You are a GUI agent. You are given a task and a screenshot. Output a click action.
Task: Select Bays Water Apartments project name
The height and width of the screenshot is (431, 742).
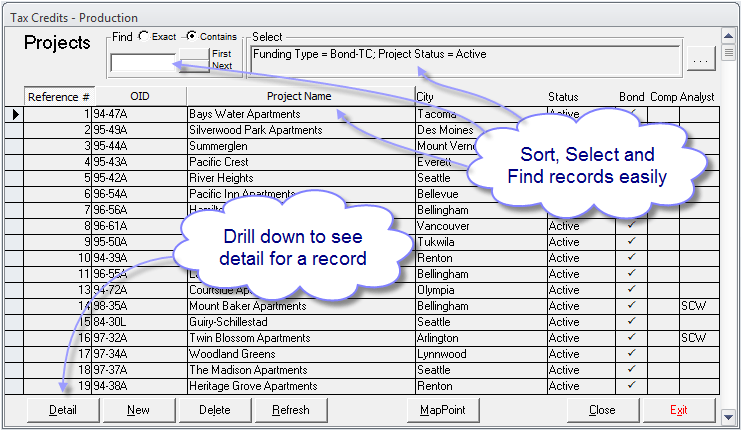(x=245, y=114)
